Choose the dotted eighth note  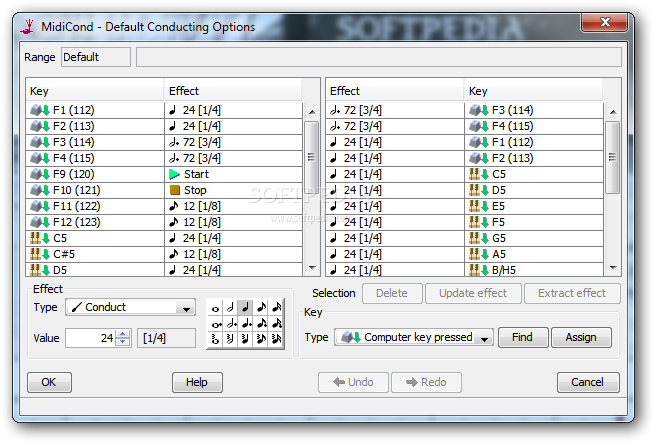click(x=261, y=323)
